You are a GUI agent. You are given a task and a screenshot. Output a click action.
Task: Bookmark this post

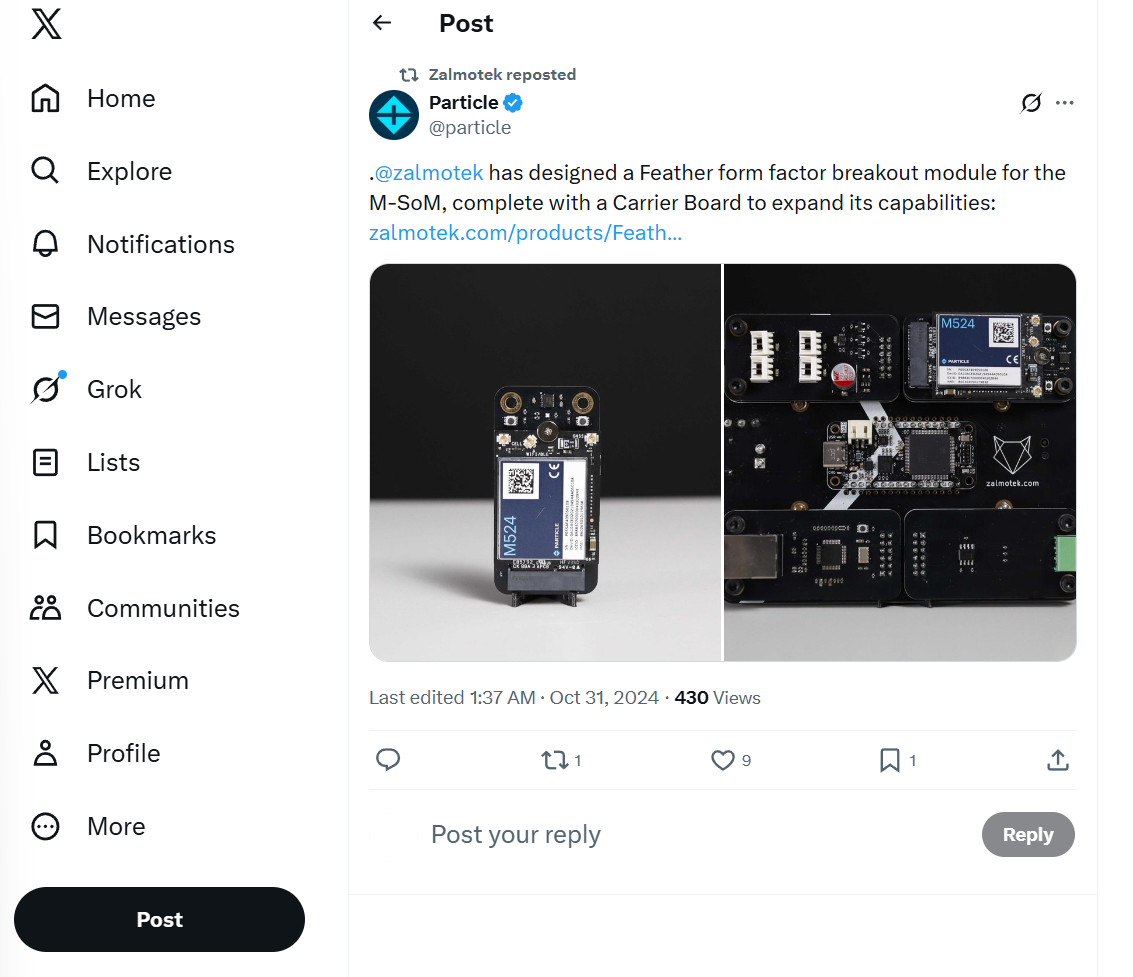coord(889,760)
